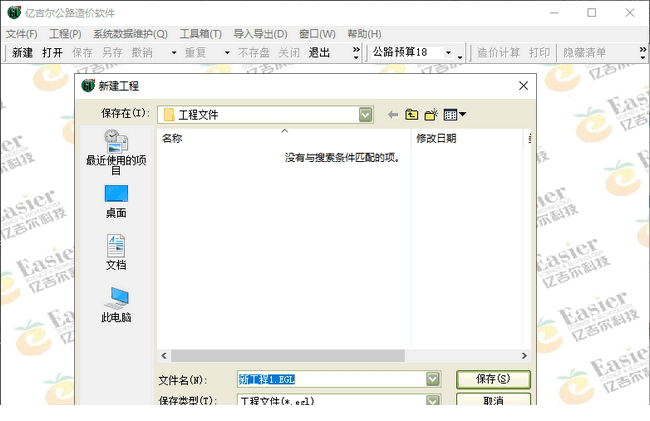Viewport: 650px width, 421px height.
Task: Click the 退出 toolbar button
Action: pos(319,53)
